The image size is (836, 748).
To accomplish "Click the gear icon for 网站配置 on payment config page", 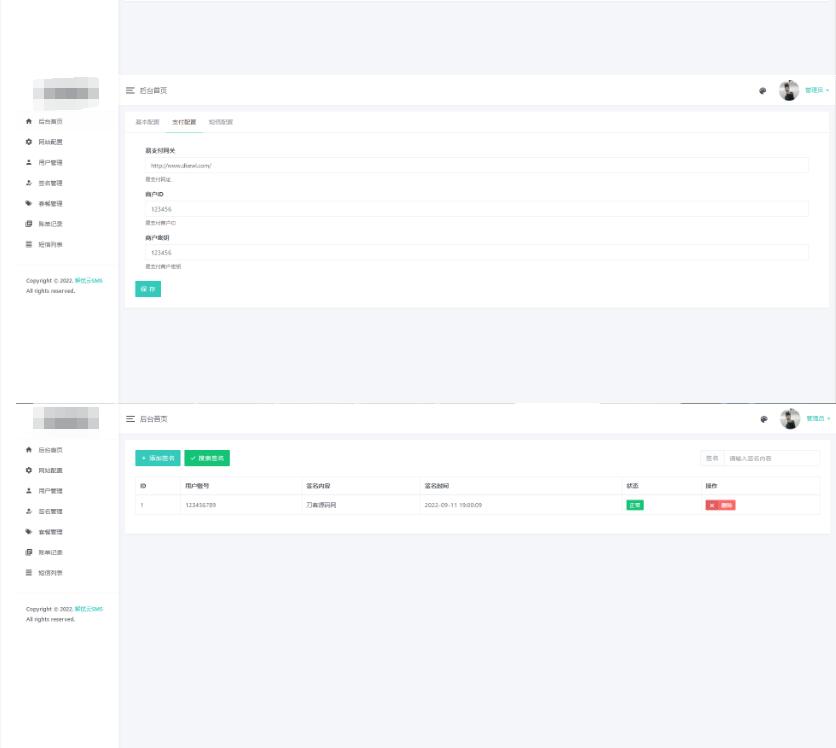I will tap(29, 142).
